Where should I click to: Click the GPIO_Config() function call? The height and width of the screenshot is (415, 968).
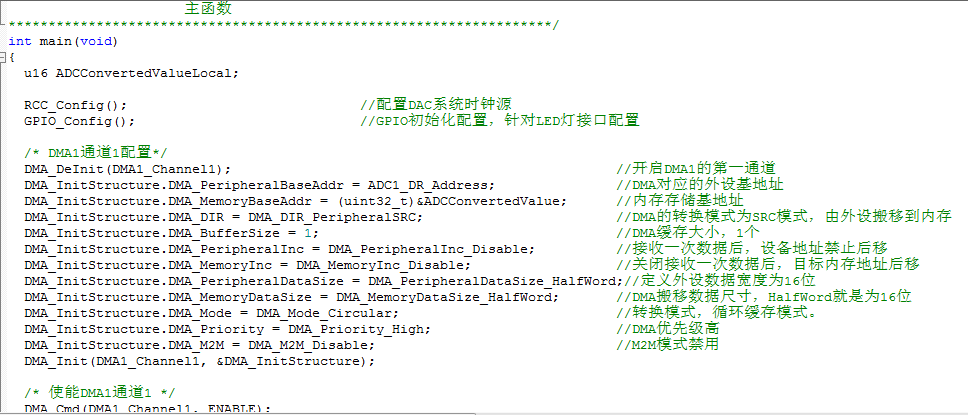[79, 121]
